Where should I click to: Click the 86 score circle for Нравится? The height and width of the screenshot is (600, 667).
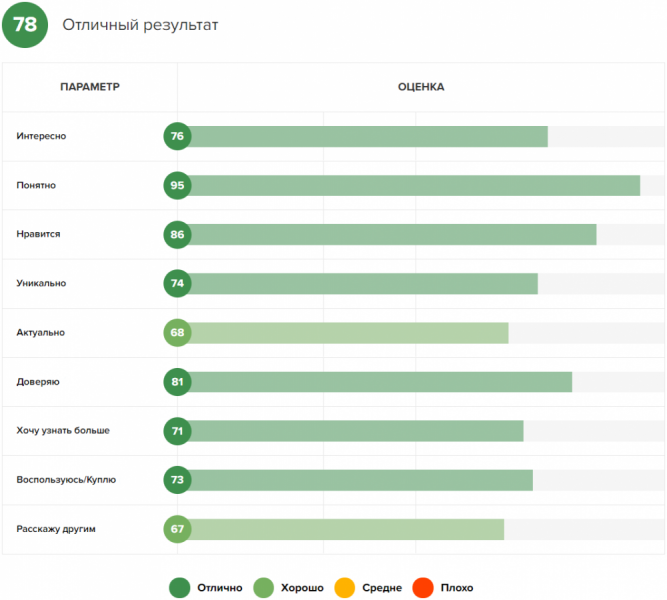tap(177, 234)
